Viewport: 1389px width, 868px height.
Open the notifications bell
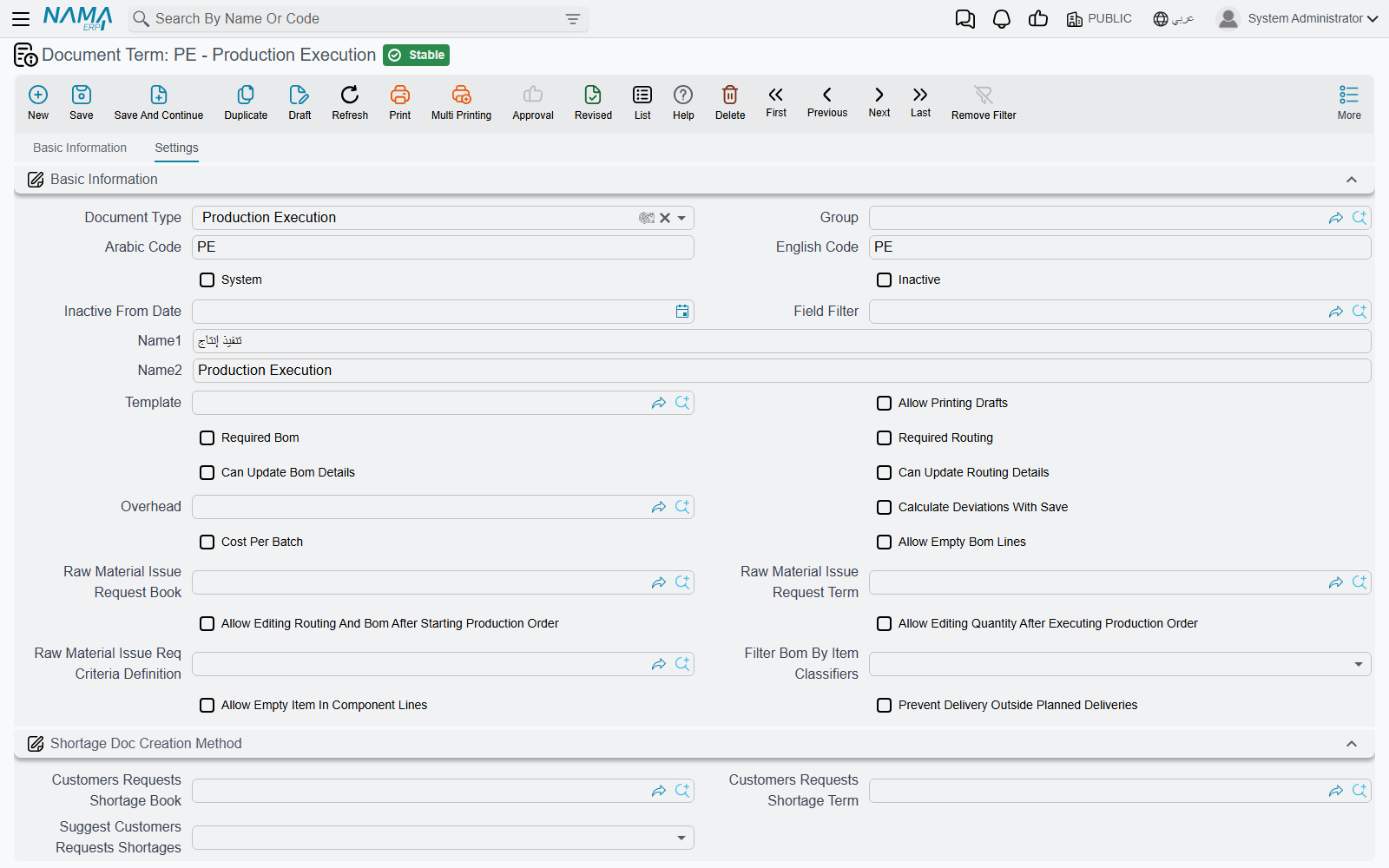[1002, 19]
